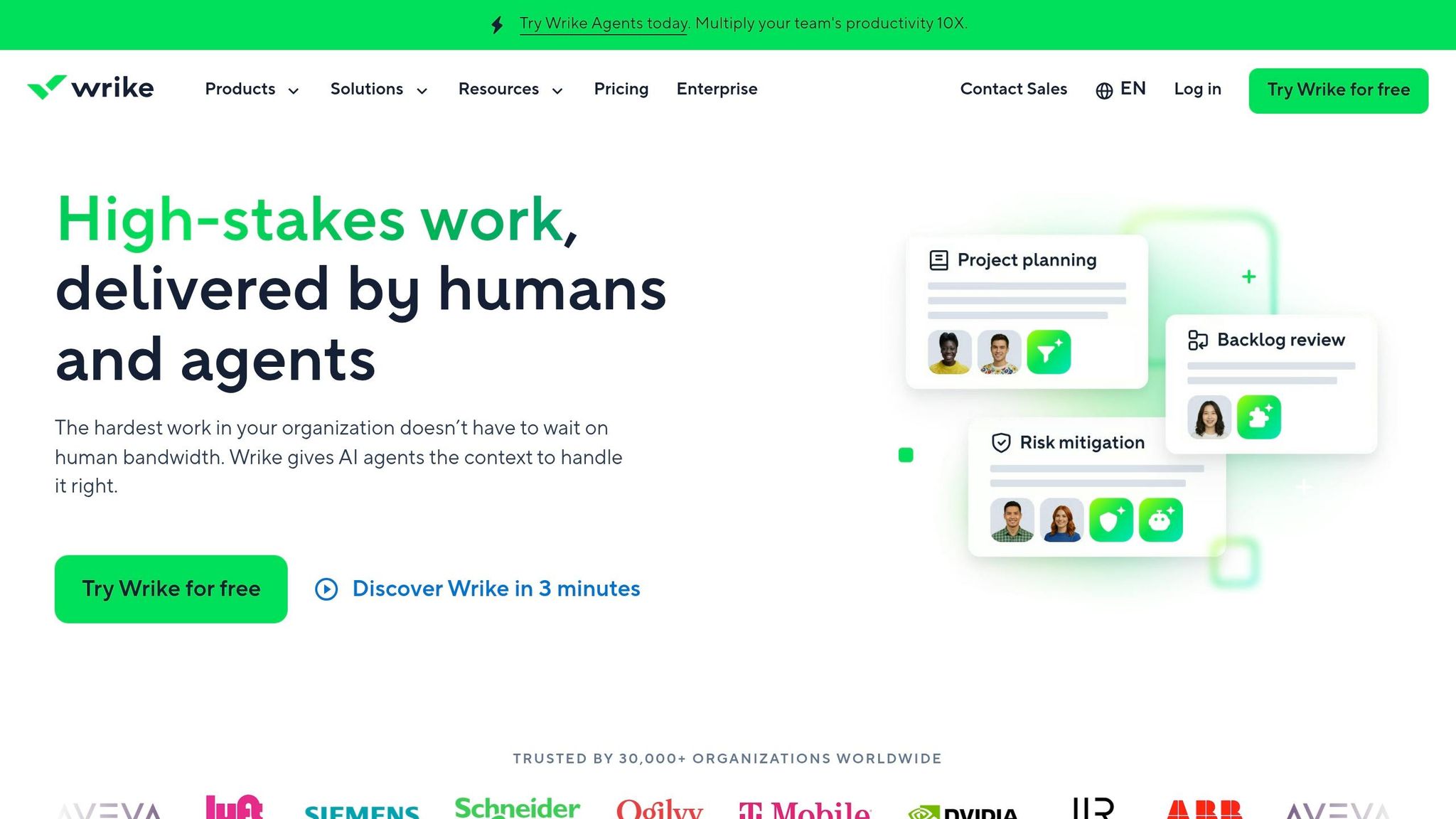1456x819 pixels.
Task: Click the globe language icon
Action: [x=1104, y=90]
